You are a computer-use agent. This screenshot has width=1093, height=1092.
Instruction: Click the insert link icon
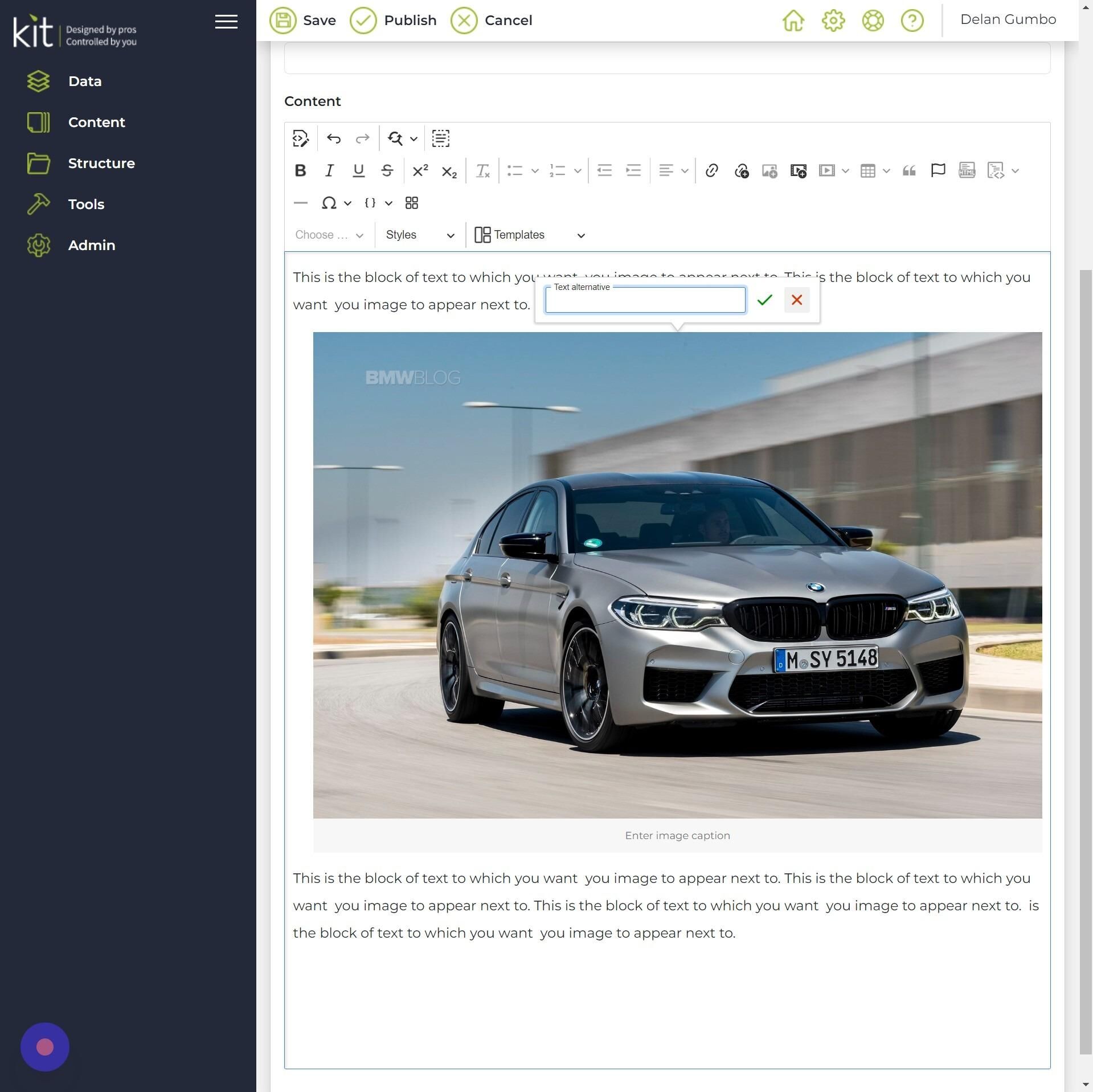point(711,170)
